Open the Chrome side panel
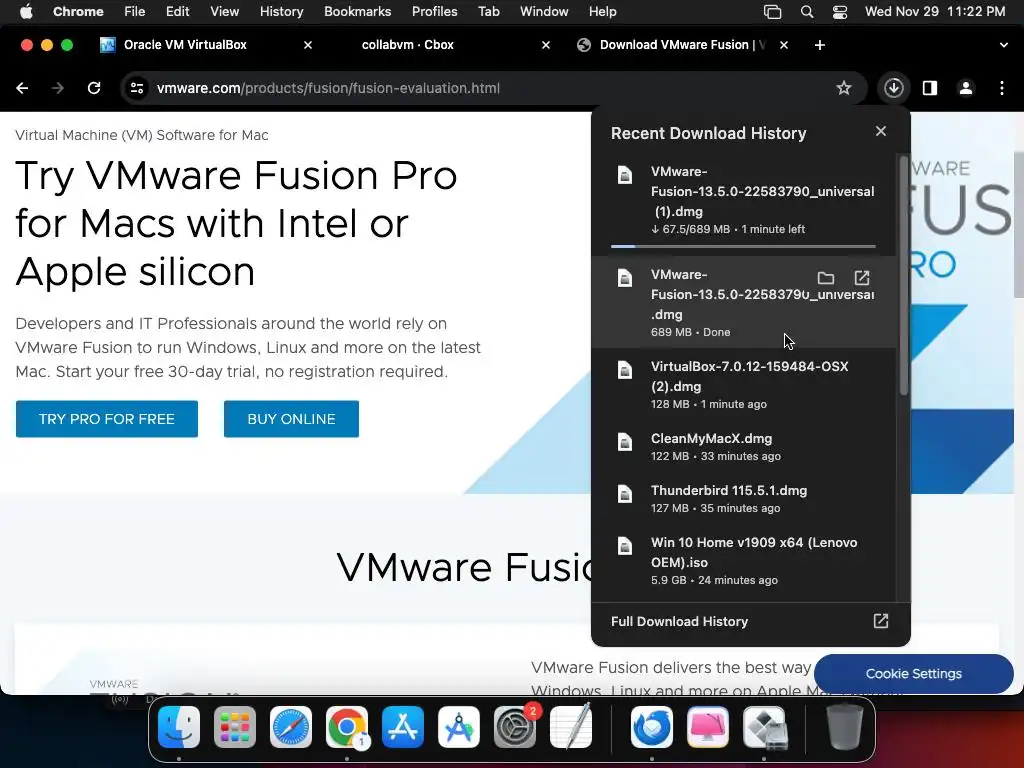This screenshot has width=1024, height=768. coord(930,88)
